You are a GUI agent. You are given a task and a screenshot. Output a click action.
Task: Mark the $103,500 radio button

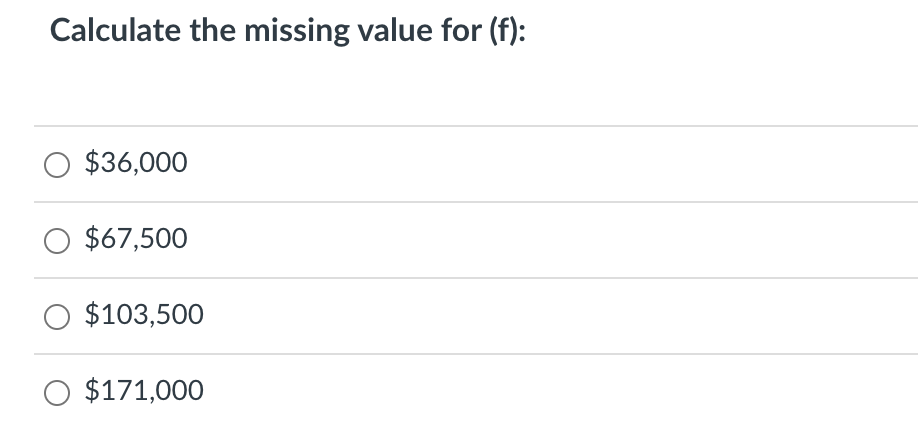tap(57, 317)
